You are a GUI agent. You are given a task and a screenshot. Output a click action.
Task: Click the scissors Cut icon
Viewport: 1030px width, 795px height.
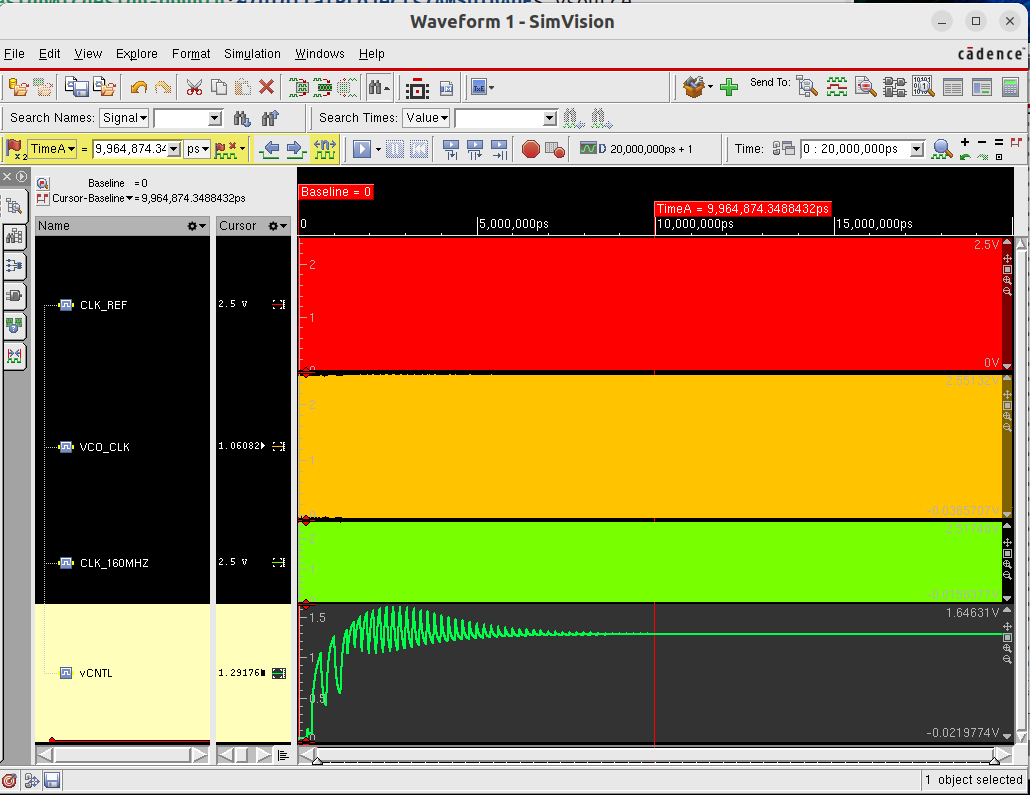click(x=194, y=88)
